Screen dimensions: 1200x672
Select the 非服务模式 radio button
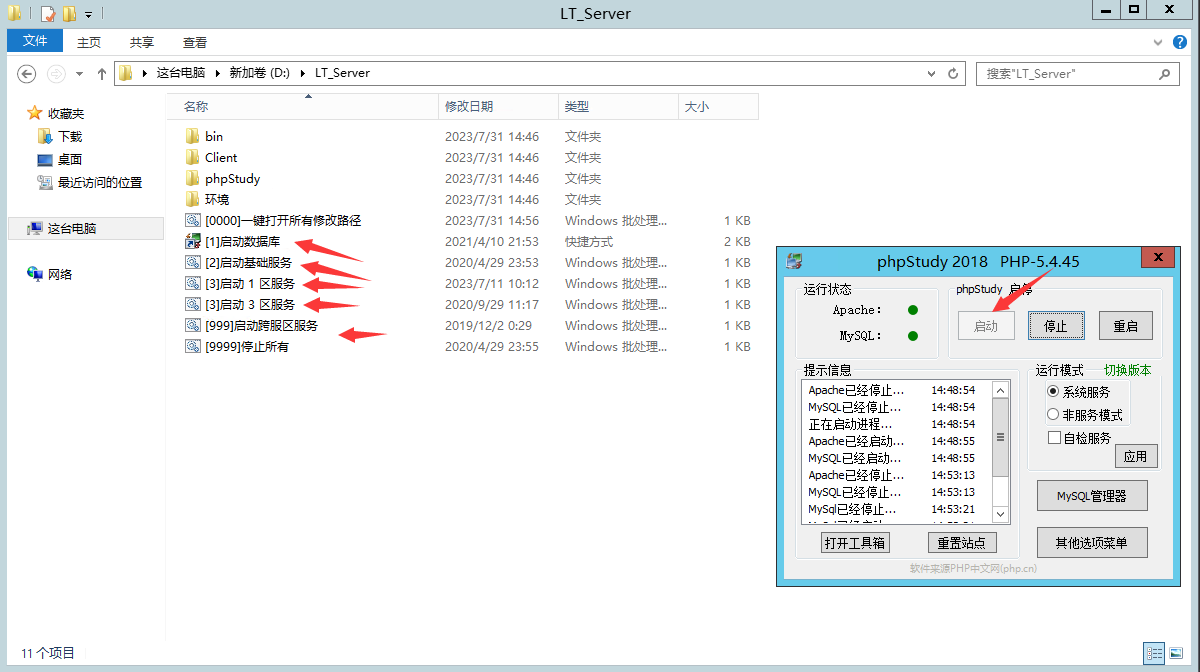[1053, 414]
